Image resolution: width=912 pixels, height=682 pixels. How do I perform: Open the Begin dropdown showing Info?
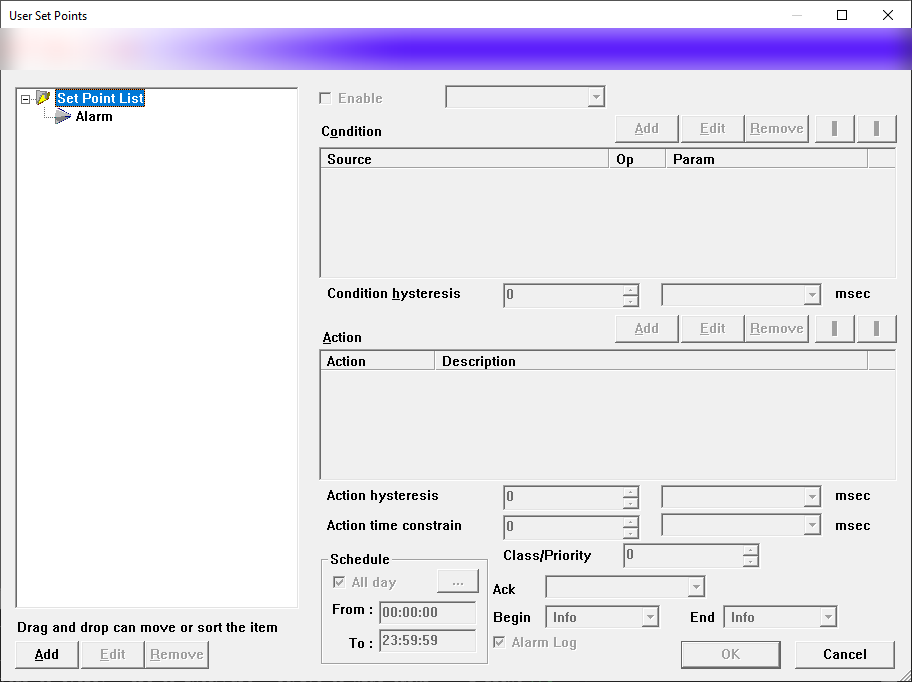(650, 617)
